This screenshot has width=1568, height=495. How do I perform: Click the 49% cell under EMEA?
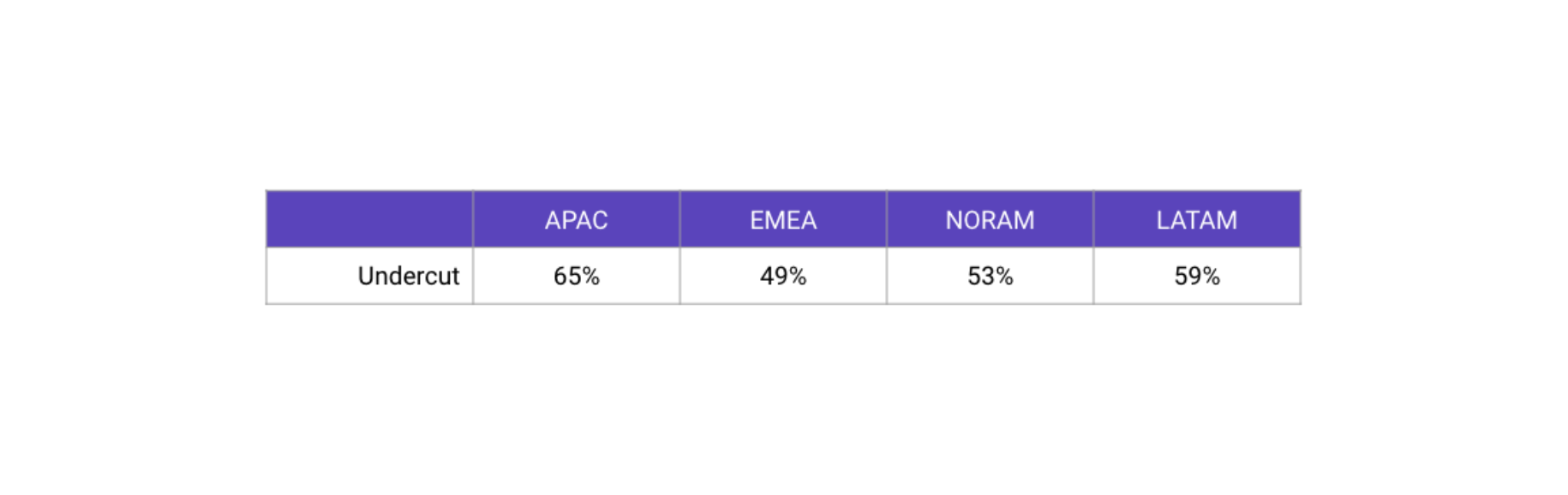pos(783,276)
